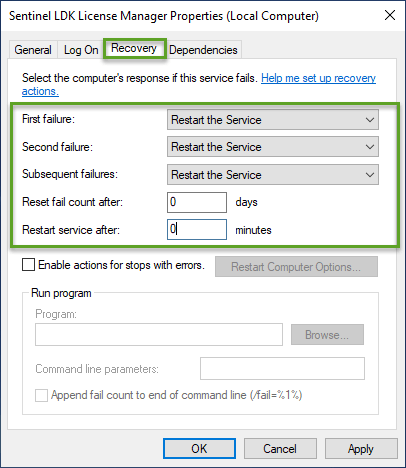Click the Cancel button
The height and width of the screenshot is (468, 406).
pyautogui.click(x=280, y=449)
